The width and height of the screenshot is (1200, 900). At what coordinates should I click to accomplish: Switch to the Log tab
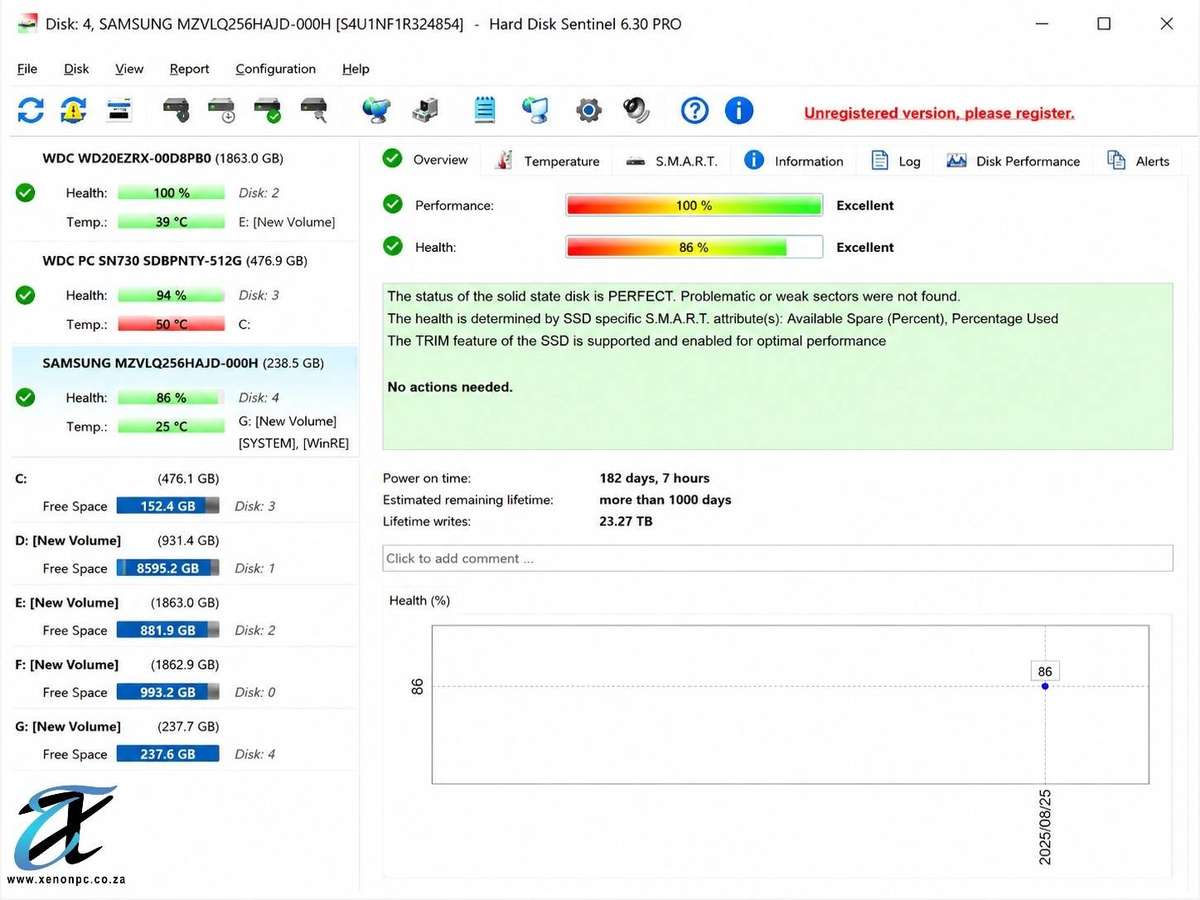pos(896,161)
